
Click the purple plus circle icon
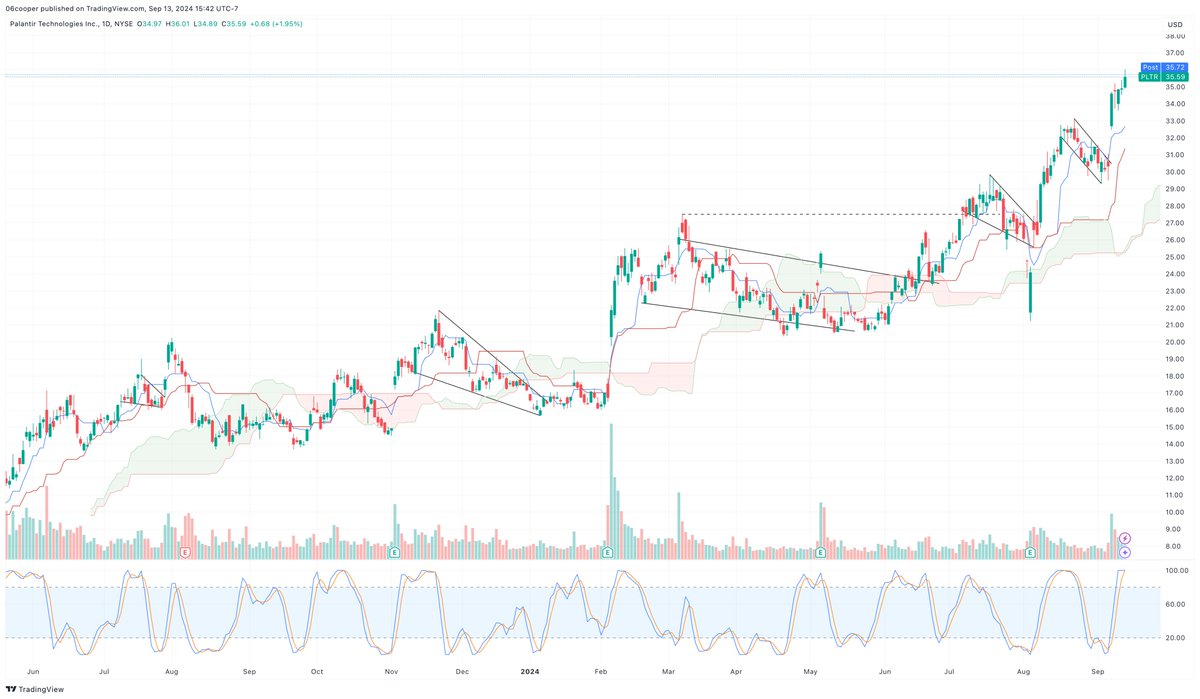point(1125,551)
